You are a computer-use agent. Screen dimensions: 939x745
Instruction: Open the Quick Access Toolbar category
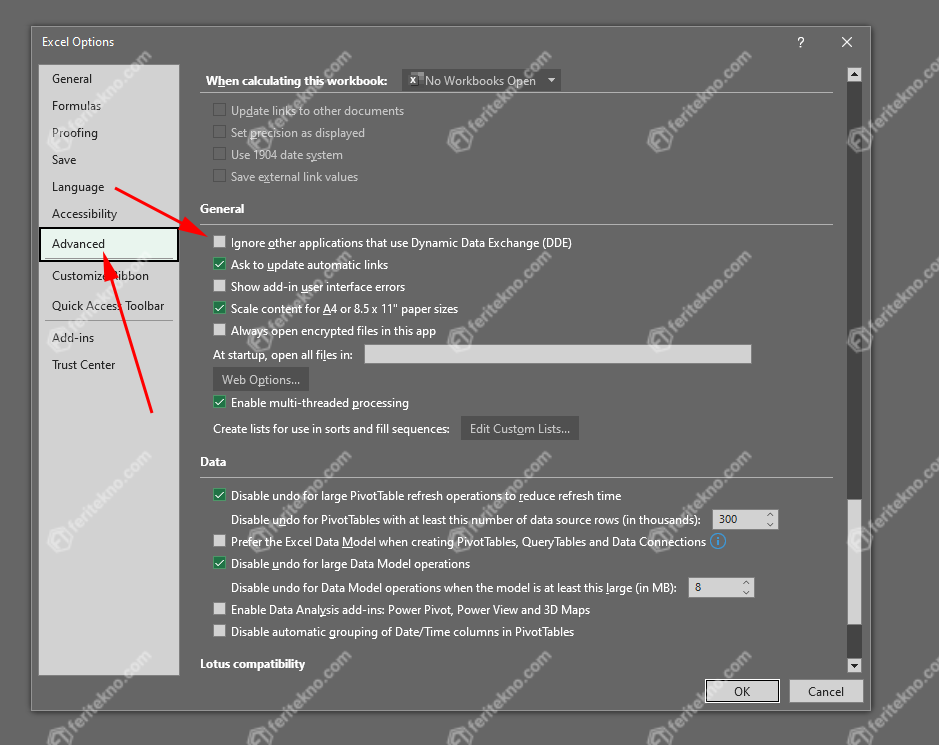108,305
